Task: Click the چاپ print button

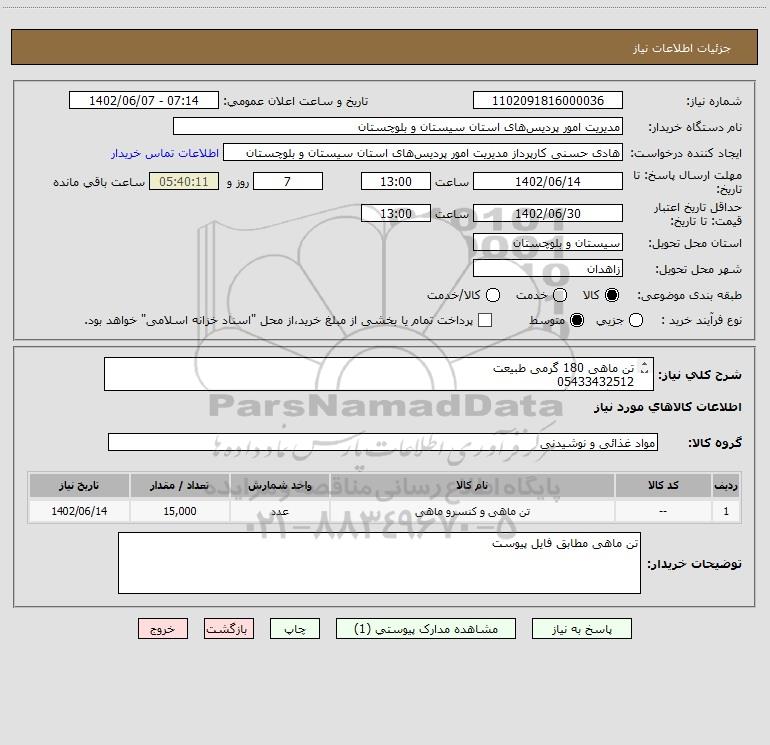Action: pyautogui.click(x=295, y=629)
